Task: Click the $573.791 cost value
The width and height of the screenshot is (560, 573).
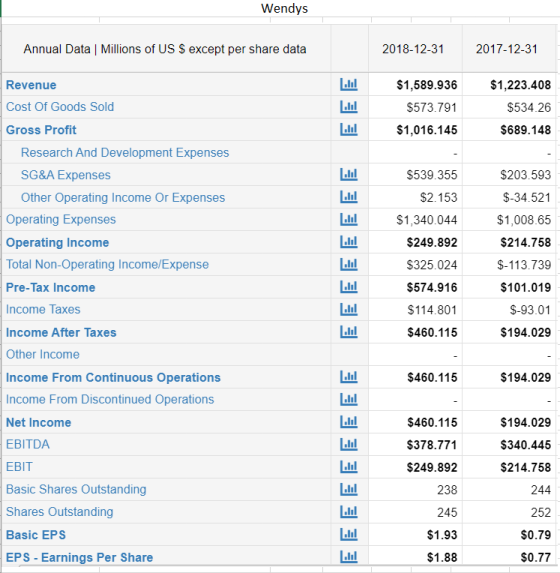Action: [x=432, y=107]
